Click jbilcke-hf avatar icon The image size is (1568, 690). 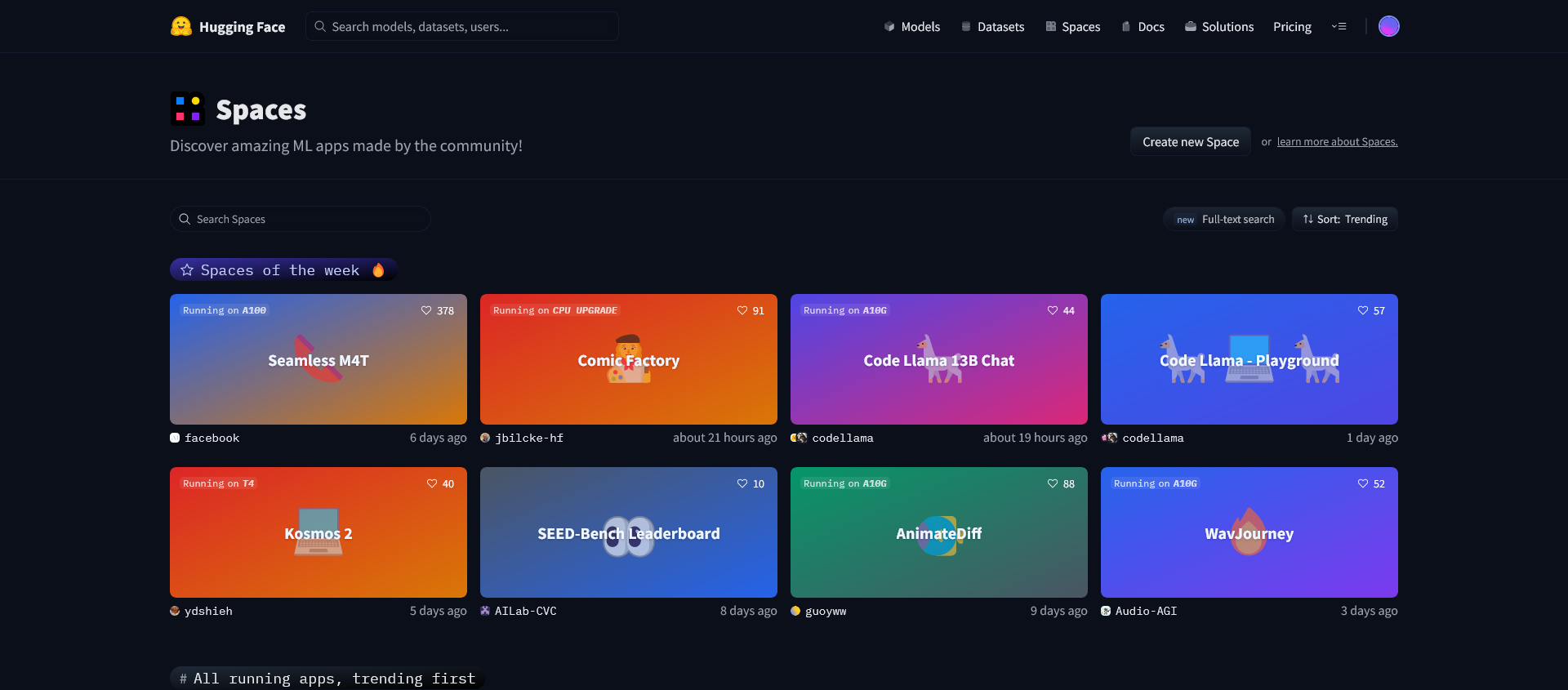tap(485, 438)
